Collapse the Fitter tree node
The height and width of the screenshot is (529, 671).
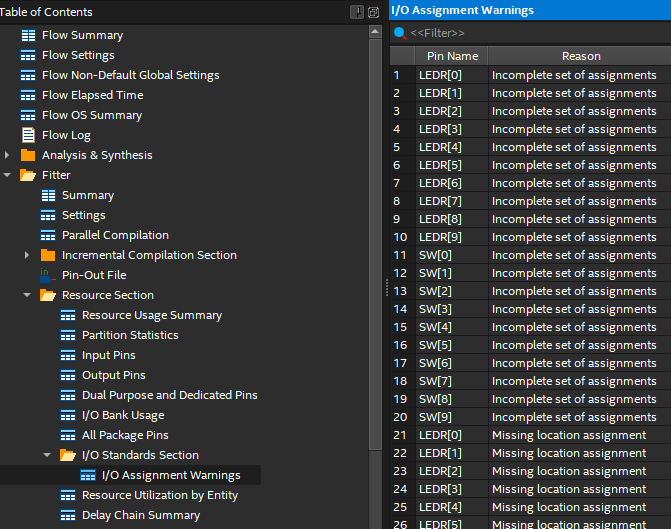tap(8, 175)
